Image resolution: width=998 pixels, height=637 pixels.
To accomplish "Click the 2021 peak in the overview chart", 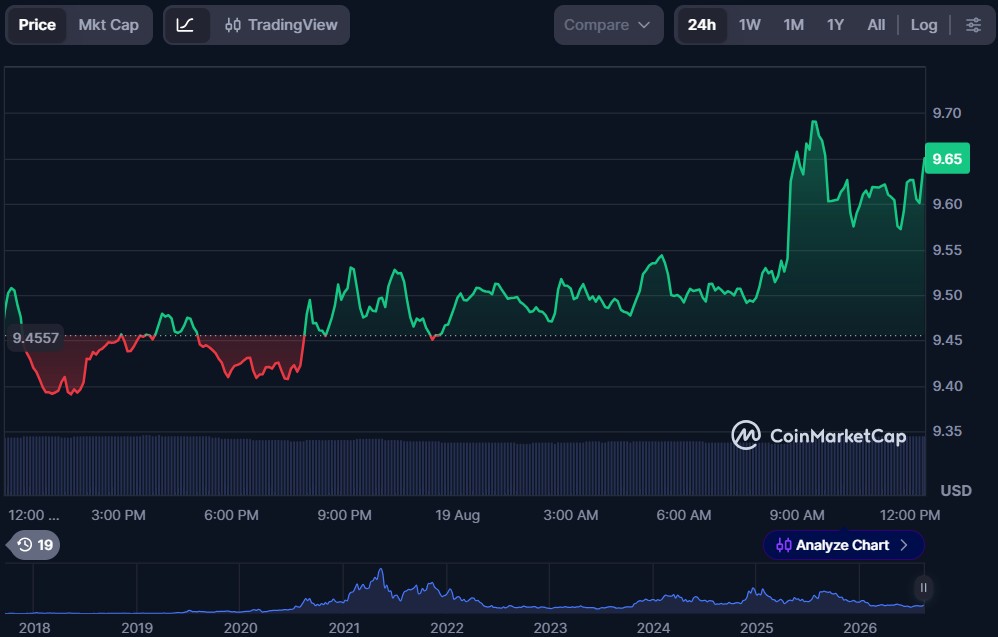I will (x=381, y=571).
